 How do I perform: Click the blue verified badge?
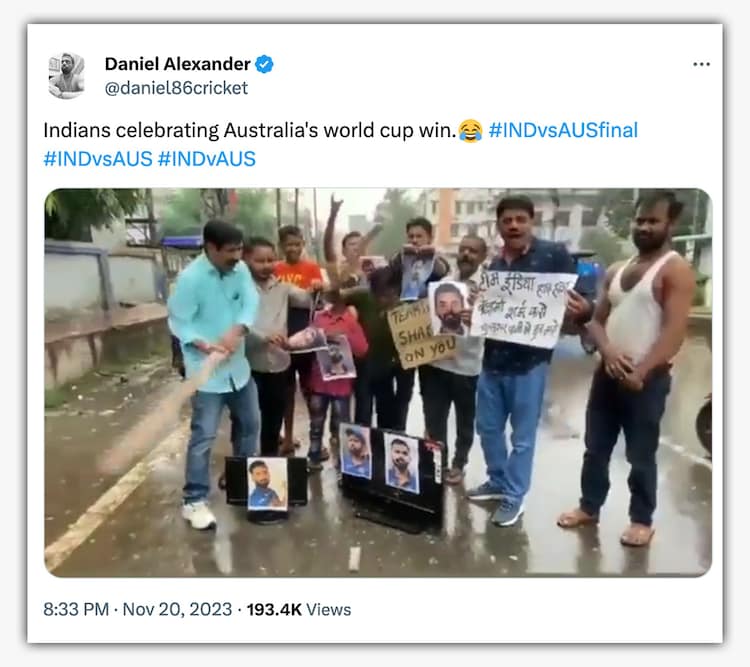264,64
